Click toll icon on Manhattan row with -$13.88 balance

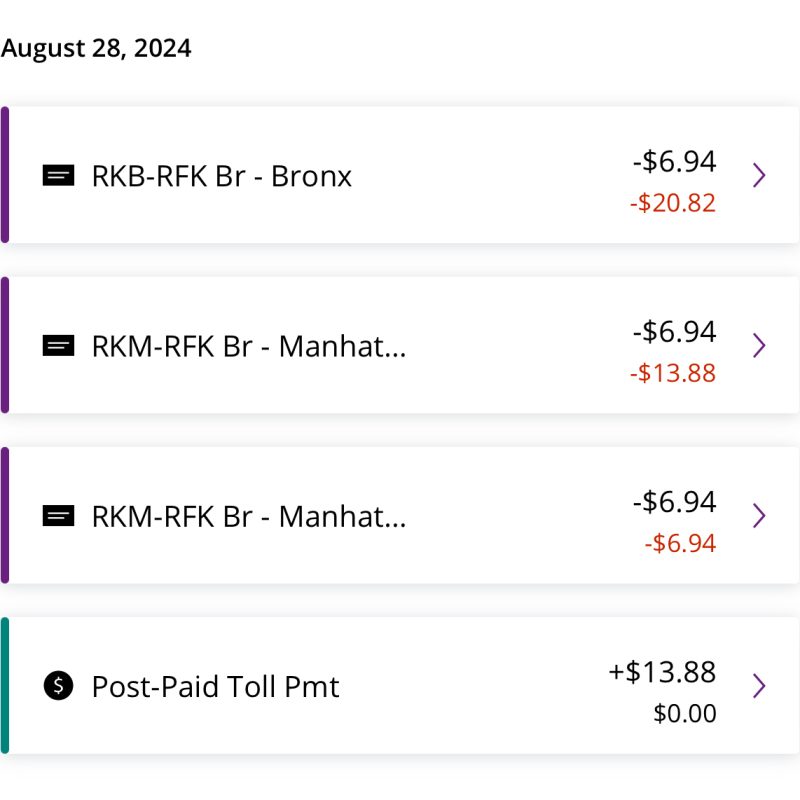tap(58, 345)
